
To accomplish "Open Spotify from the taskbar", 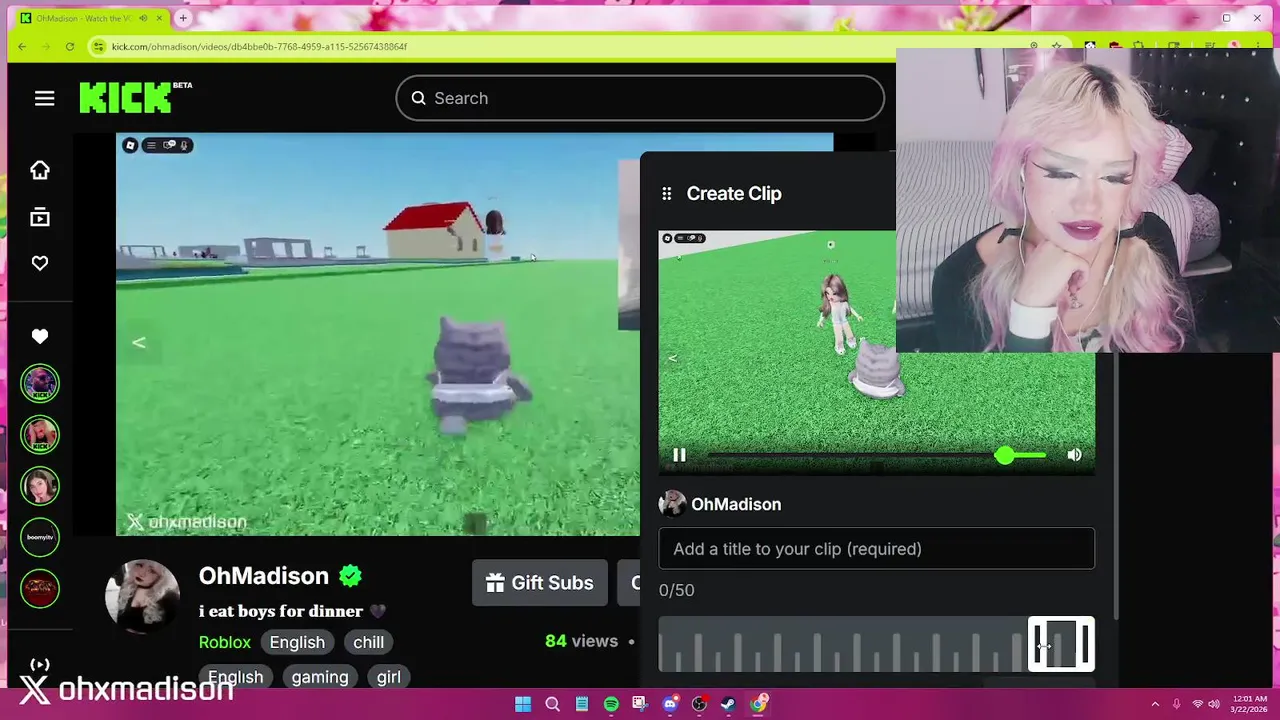I will (x=611, y=704).
